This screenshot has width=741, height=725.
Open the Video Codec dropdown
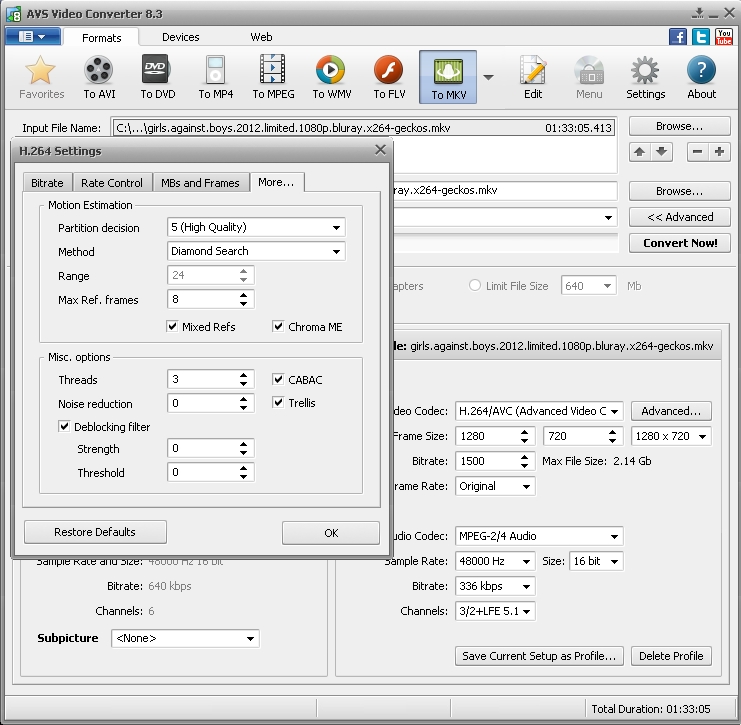(614, 411)
